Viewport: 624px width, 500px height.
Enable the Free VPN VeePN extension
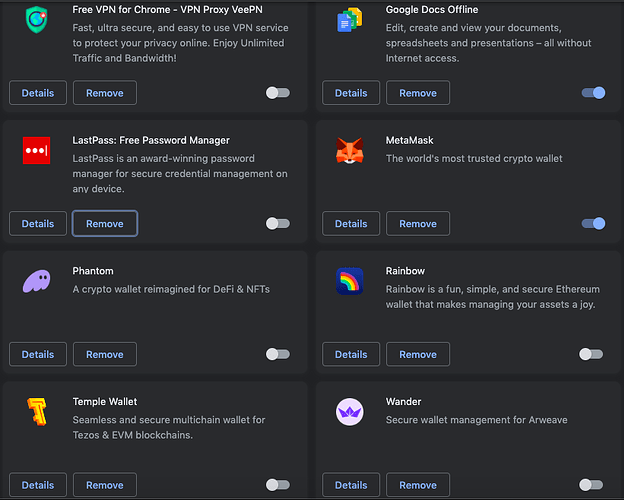pos(278,93)
